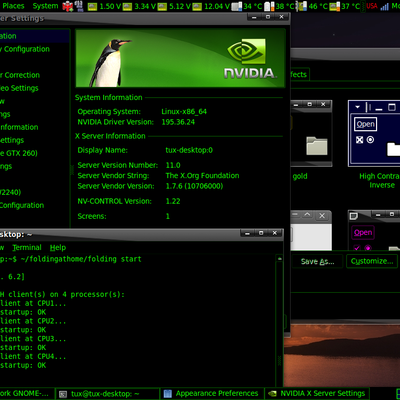This screenshot has height=400, width=400.
Task: Maximize the NVIDIA X Server Settings window
Action: point(268,17)
